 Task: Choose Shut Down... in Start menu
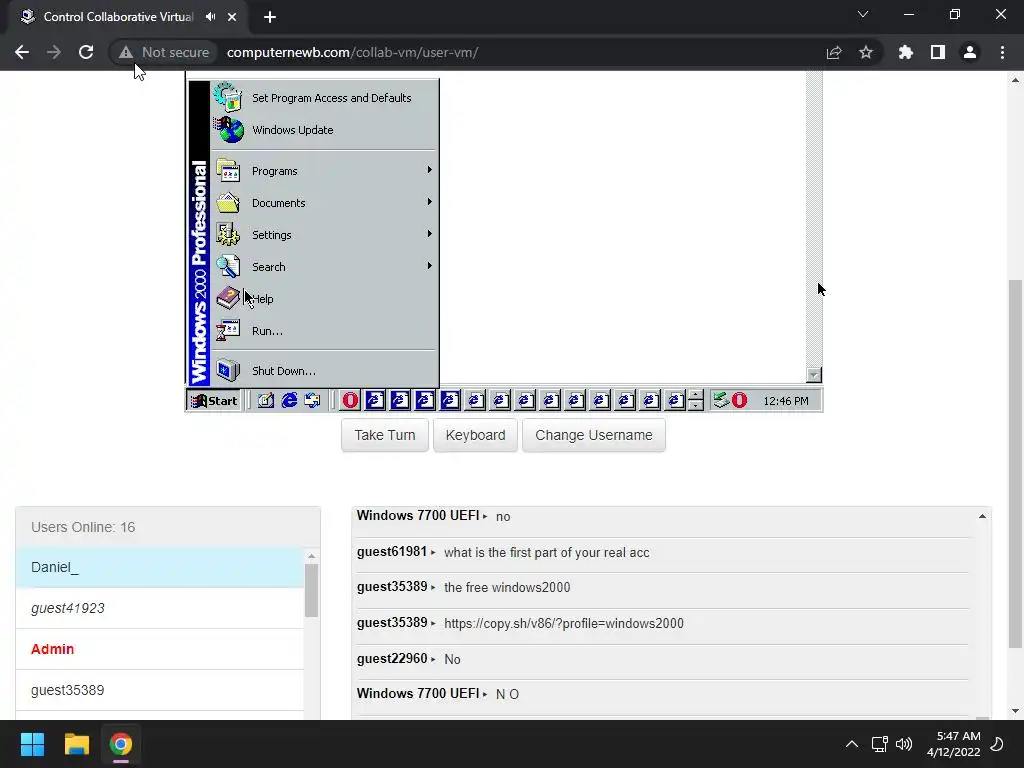pyautogui.click(x=325, y=371)
